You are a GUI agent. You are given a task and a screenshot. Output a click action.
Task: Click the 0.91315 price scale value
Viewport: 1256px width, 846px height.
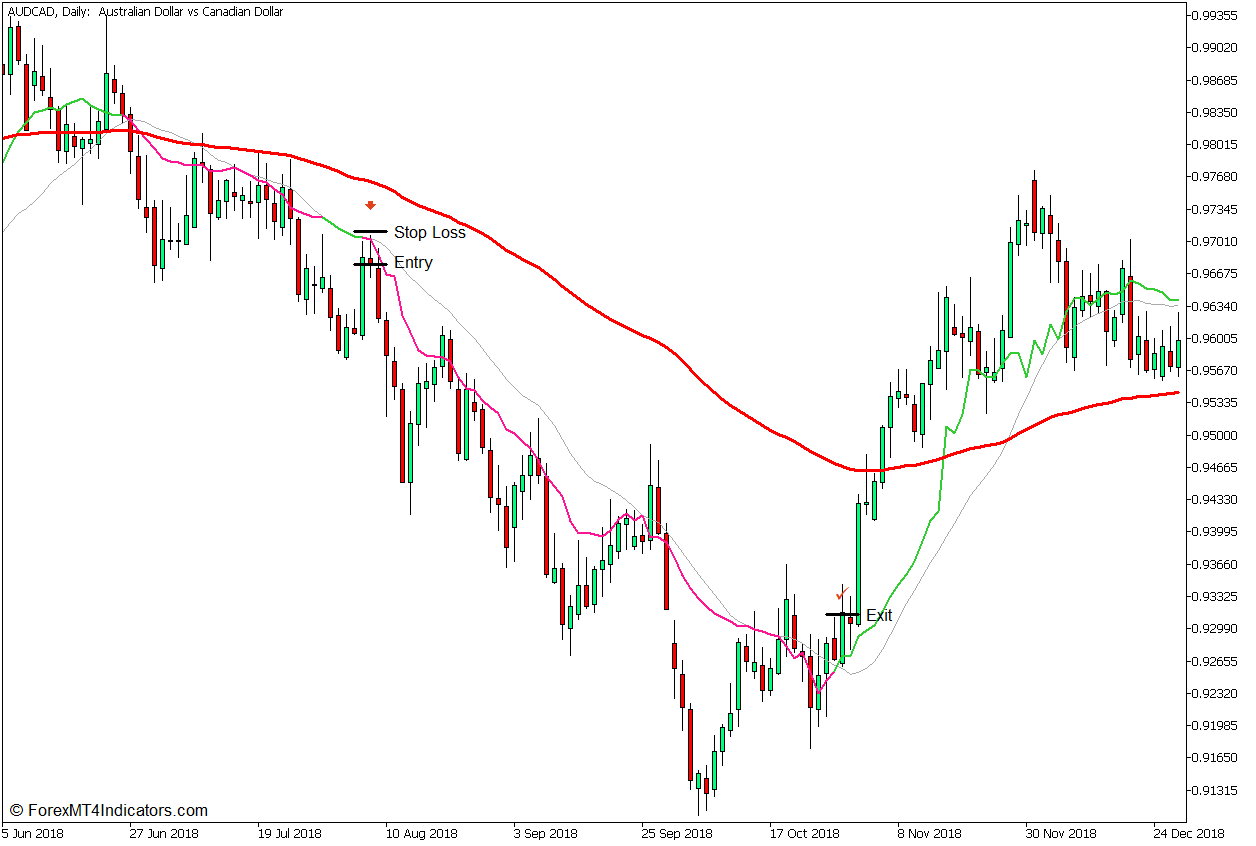coord(1213,790)
